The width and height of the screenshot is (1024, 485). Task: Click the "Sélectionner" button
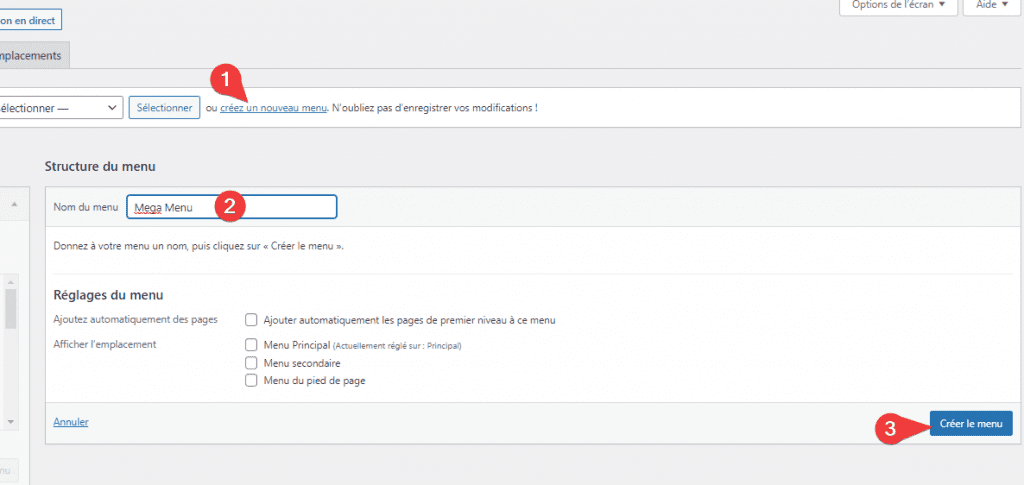[x=164, y=108]
